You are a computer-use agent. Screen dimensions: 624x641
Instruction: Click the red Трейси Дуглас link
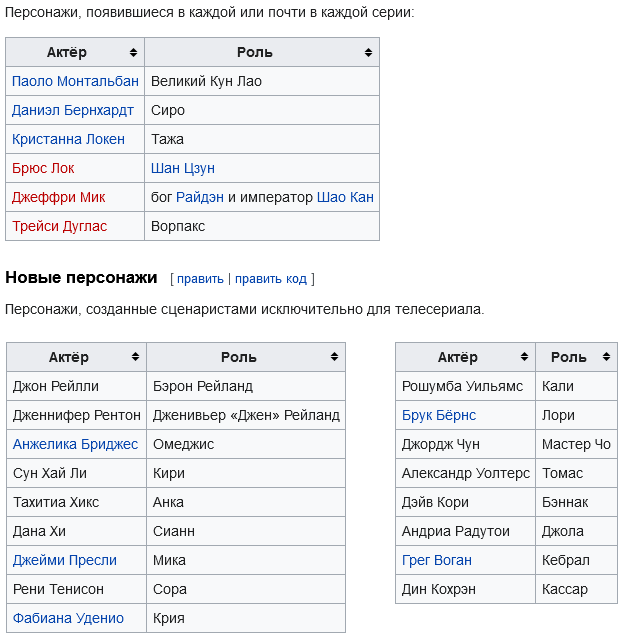point(59,226)
